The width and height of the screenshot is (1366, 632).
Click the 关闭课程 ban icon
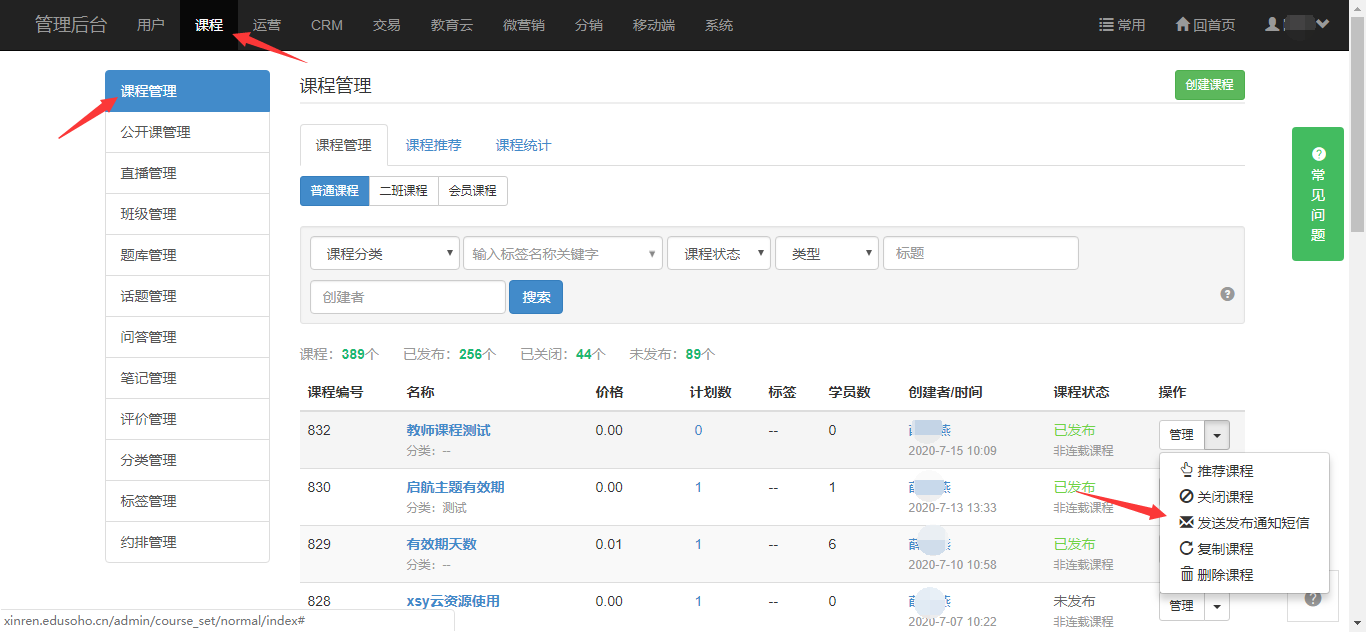click(1186, 497)
